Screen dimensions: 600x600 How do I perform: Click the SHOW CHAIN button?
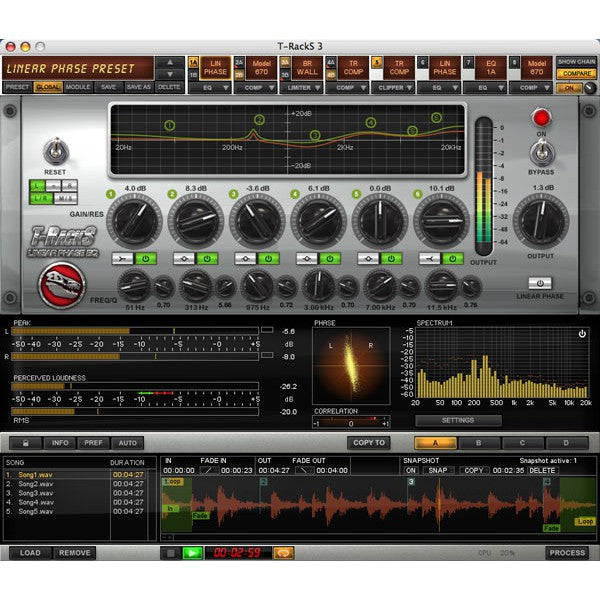tap(576, 62)
